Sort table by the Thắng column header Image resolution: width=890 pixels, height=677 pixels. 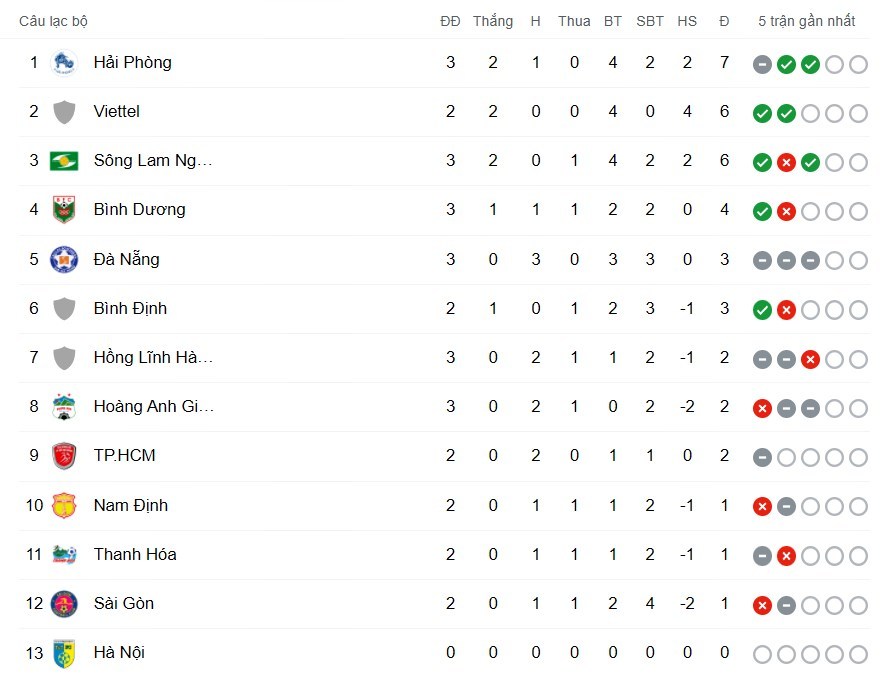point(493,20)
